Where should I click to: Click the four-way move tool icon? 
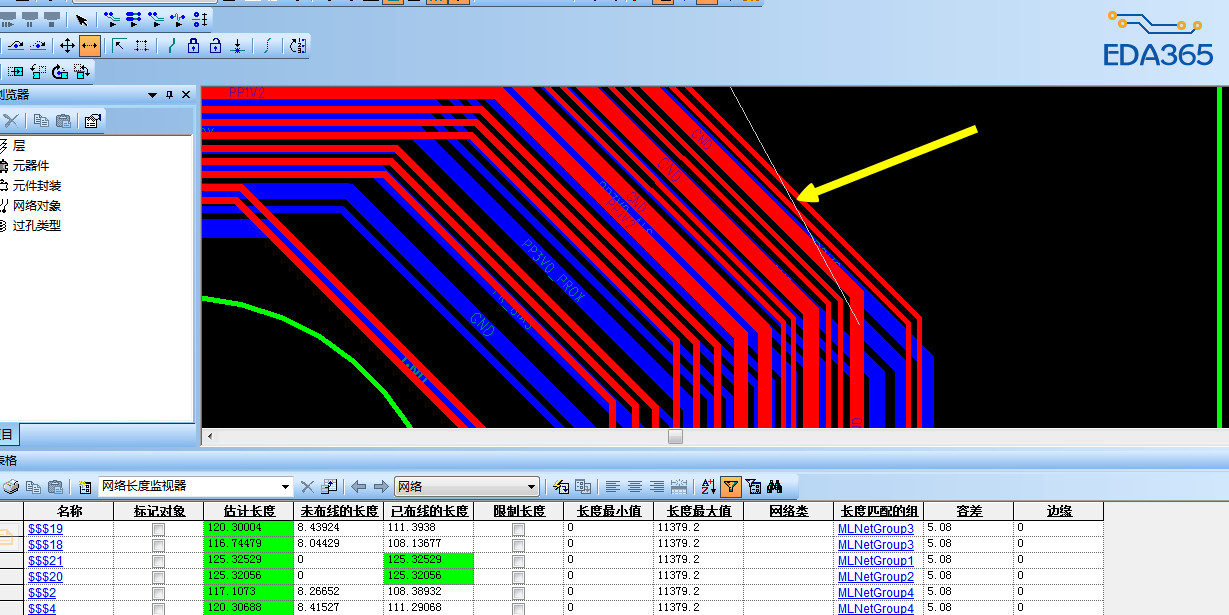click(x=67, y=45)
